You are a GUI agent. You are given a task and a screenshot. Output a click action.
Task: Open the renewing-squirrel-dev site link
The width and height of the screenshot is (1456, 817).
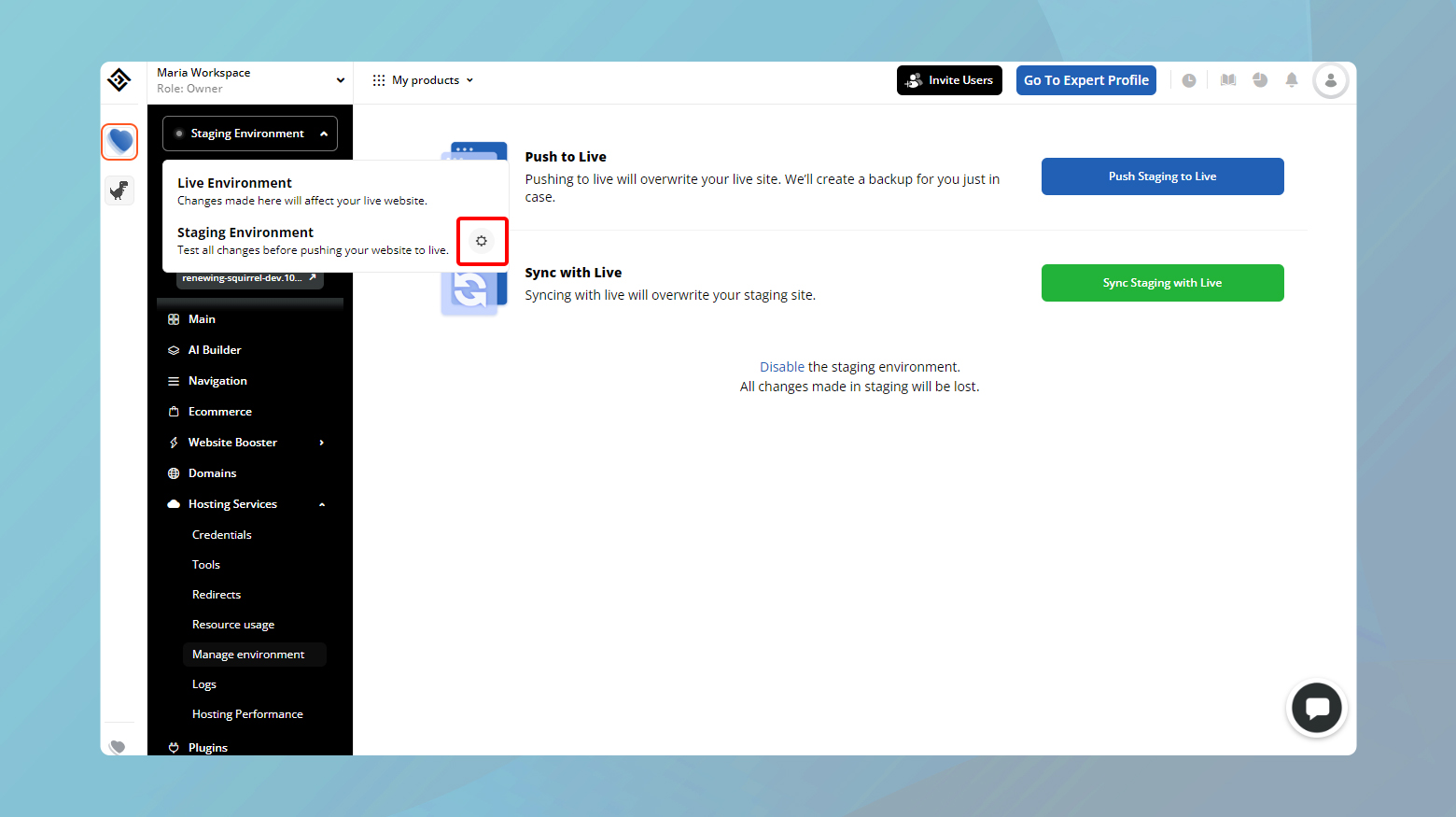(x=249, y=277)
